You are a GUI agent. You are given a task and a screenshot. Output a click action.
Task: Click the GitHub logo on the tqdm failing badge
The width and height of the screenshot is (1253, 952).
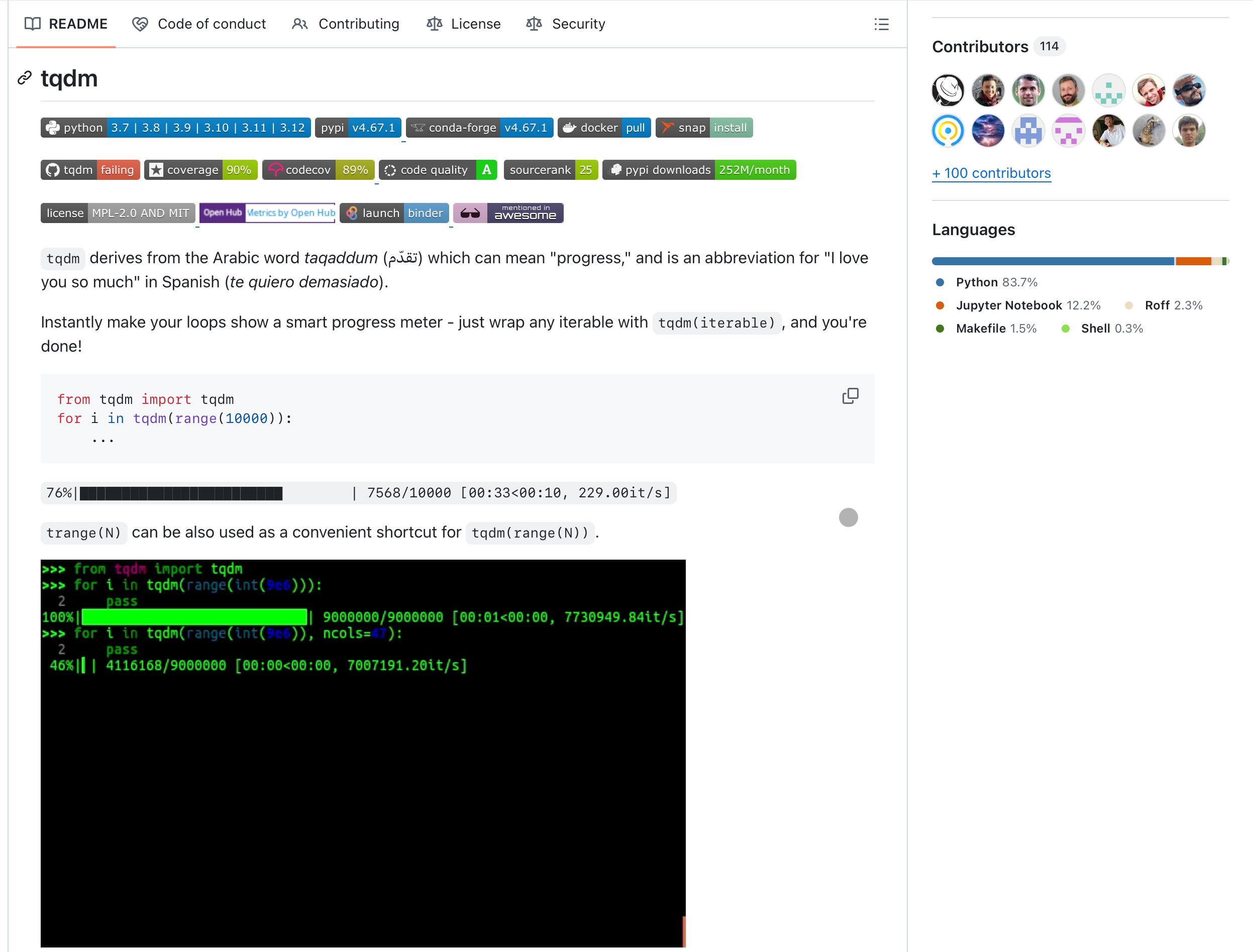pos(53,169)
